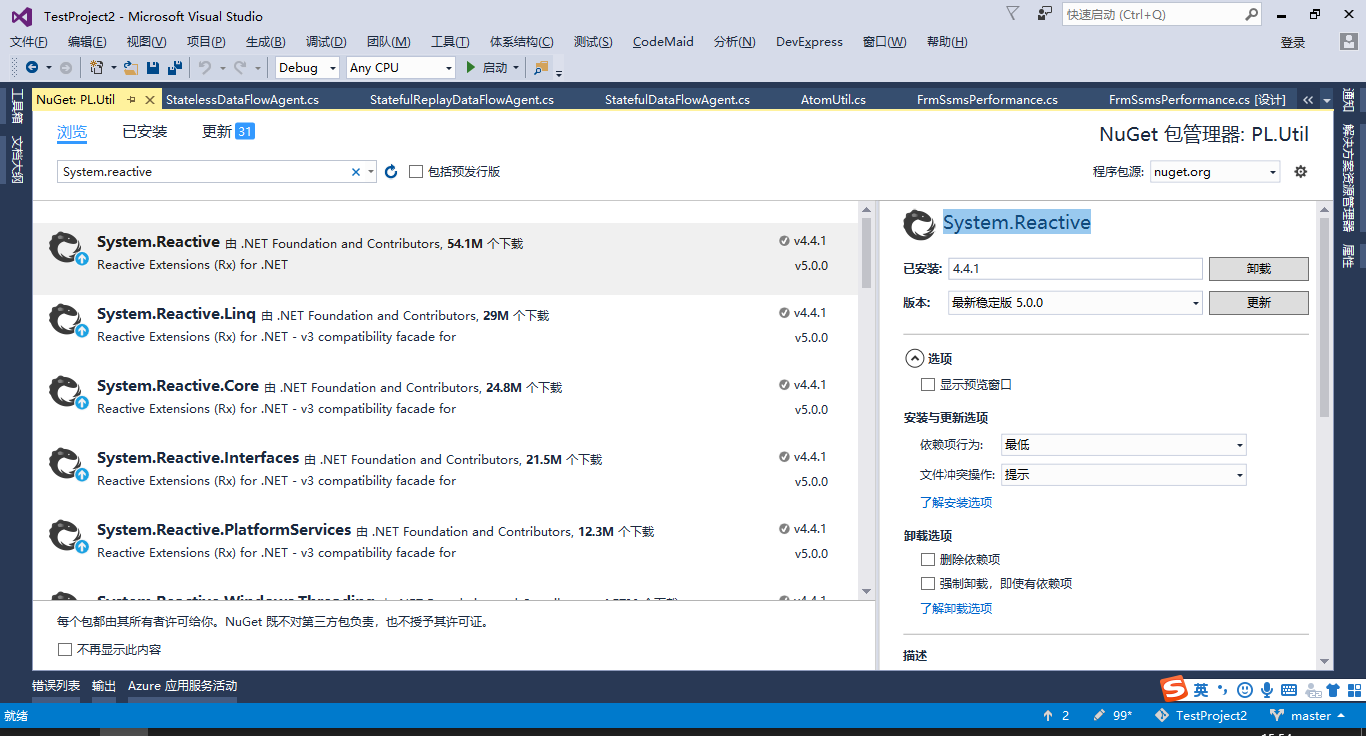Image resolution: width=1366 pixels, height=736 pixels.
Task: Refresh the NuGet package search results
Action: (x=391, y=172)
